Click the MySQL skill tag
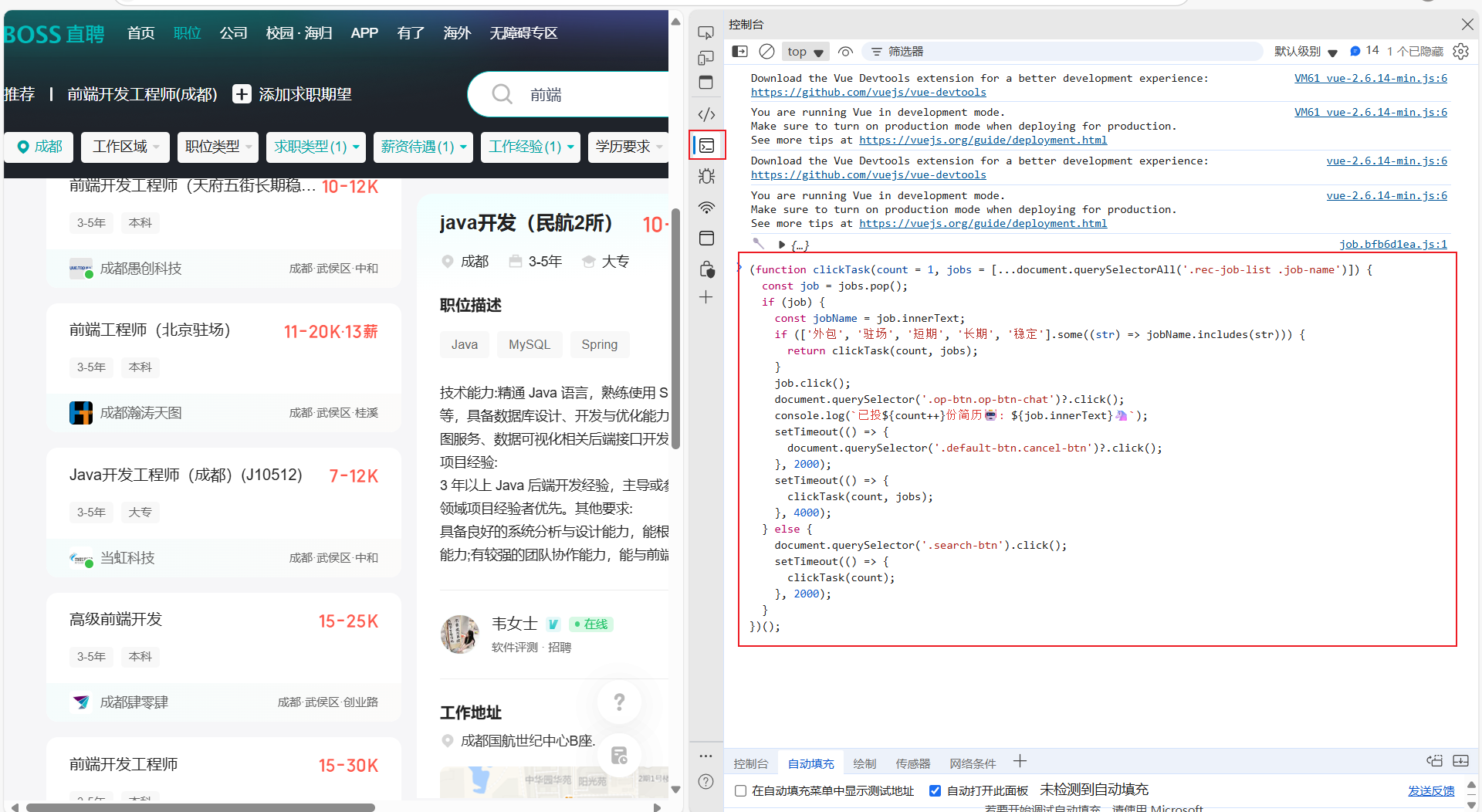This screenshot has width=1482, height=812. [x=530, y=344]
